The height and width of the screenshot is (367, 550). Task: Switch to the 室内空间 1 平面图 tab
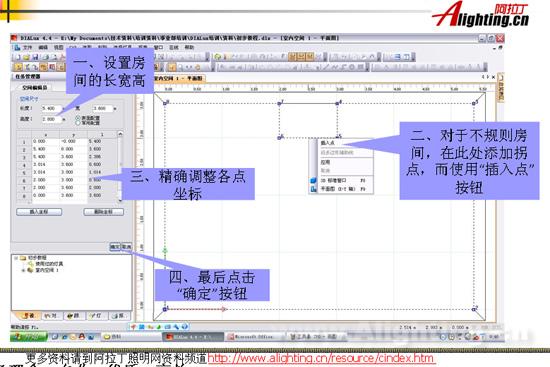[178, 78]
